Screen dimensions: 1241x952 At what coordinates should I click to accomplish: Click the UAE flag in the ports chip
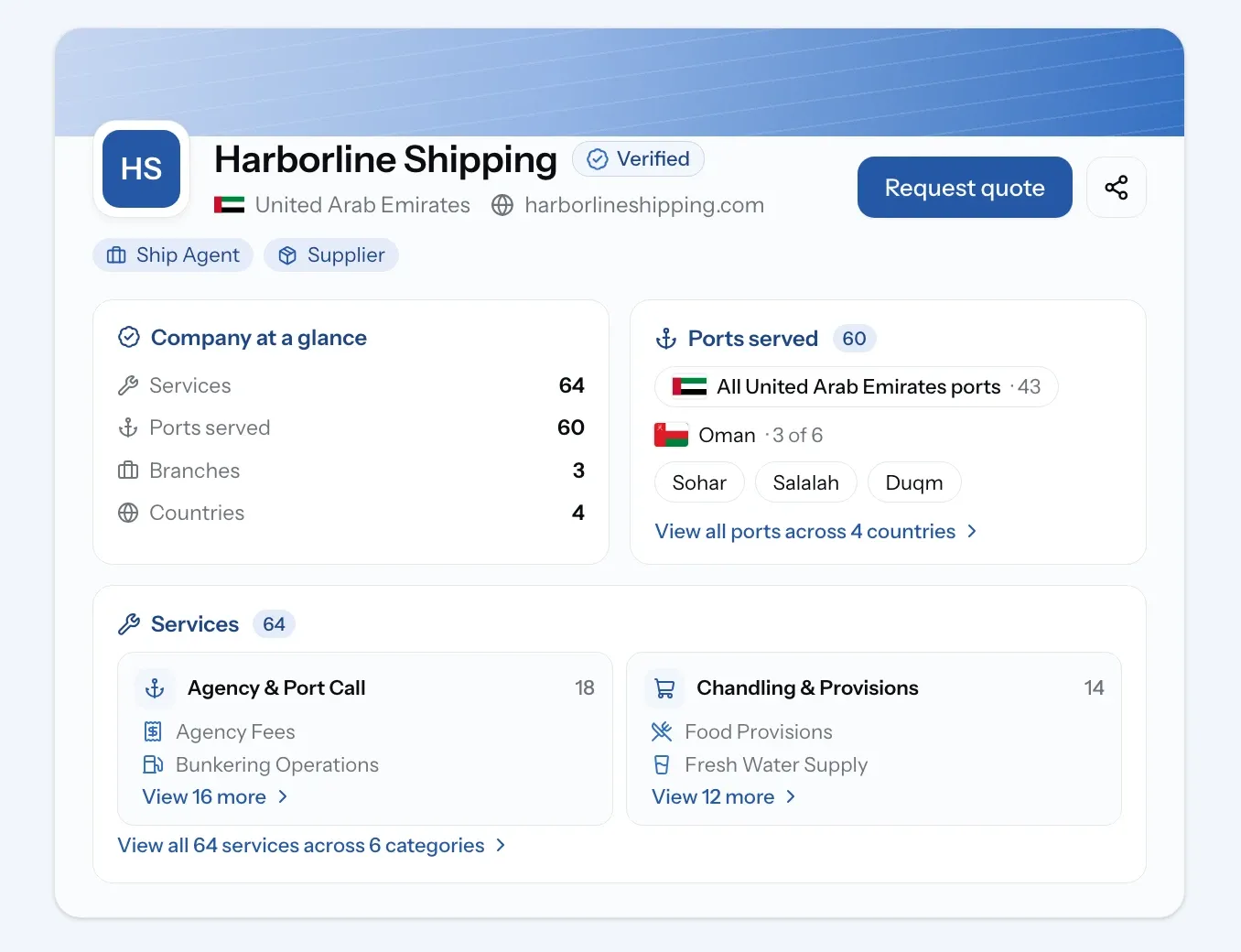[x=689, y=386]
